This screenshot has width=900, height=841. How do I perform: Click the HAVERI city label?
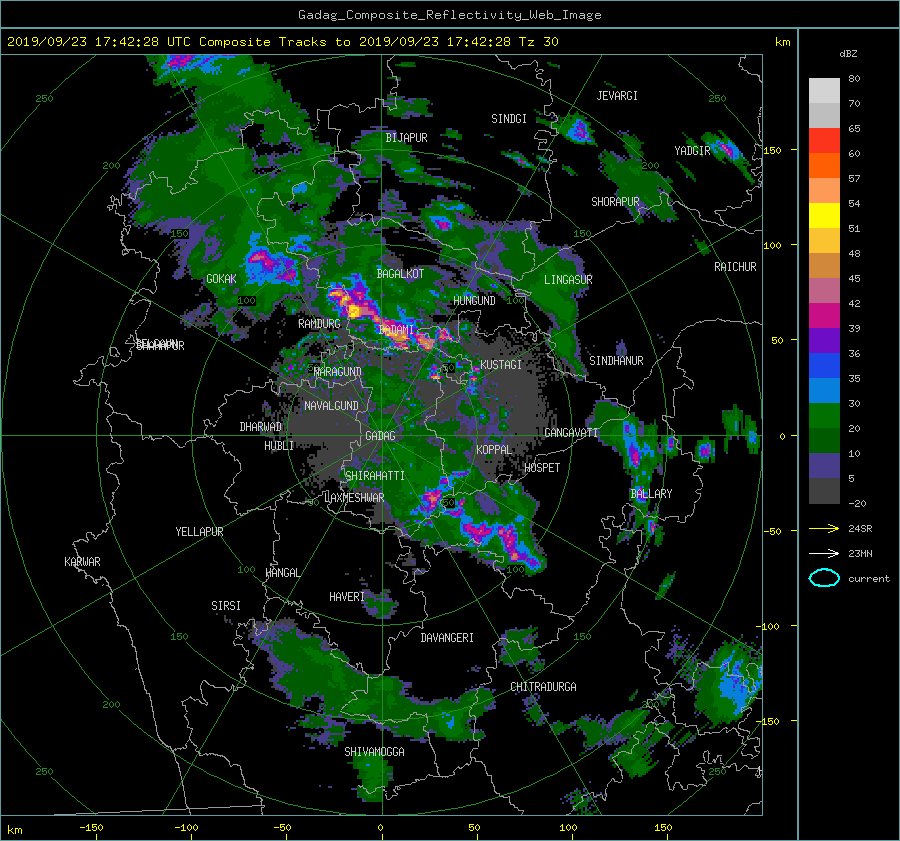coord(347,597)
